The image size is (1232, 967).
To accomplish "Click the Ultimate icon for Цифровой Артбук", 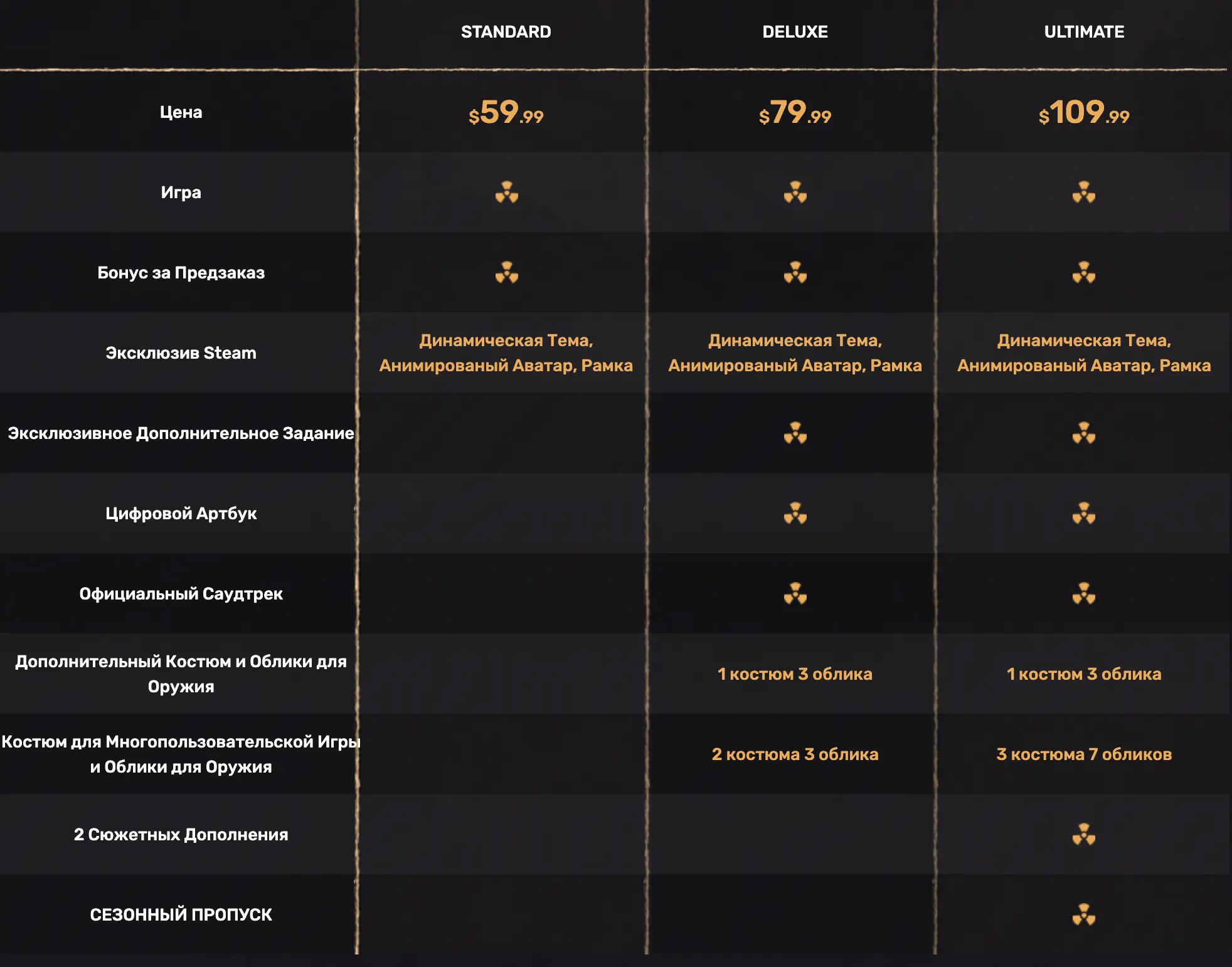I will 1083,513.
